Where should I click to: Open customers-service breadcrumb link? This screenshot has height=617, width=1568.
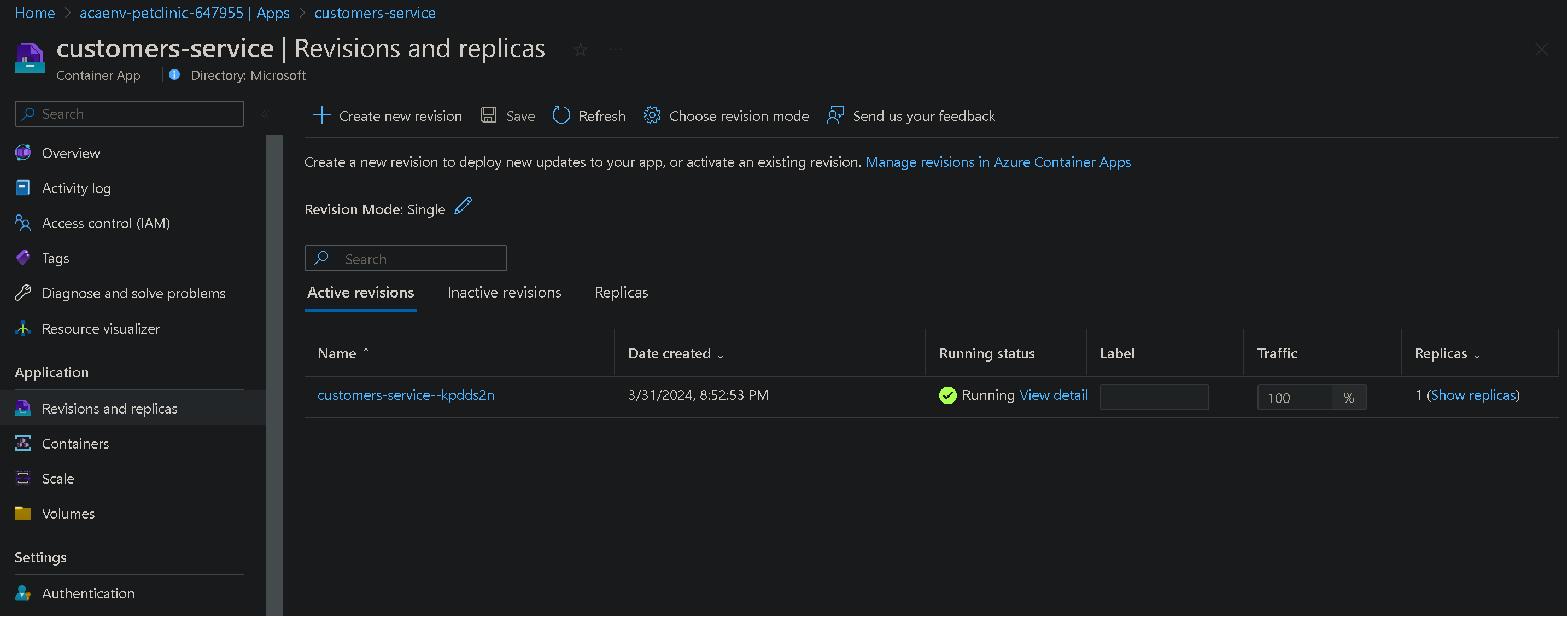coord(375,12)
